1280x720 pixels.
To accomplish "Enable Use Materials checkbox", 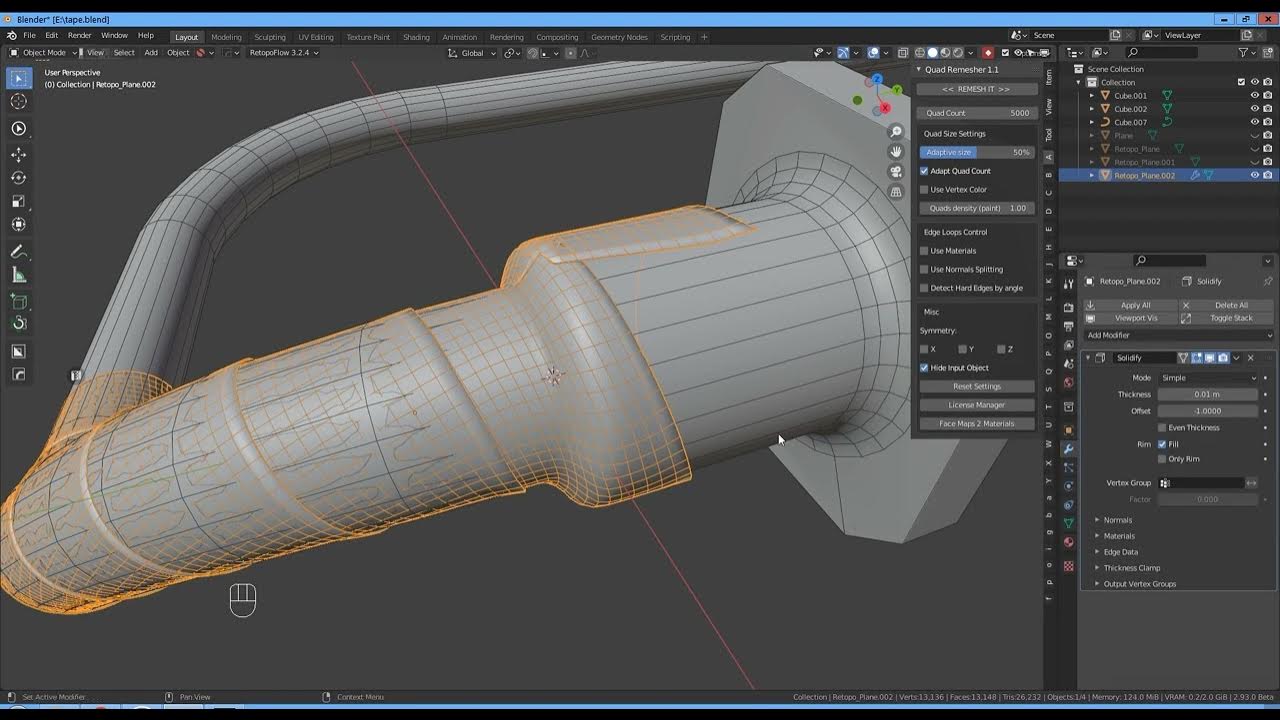I will pos(924,251).
